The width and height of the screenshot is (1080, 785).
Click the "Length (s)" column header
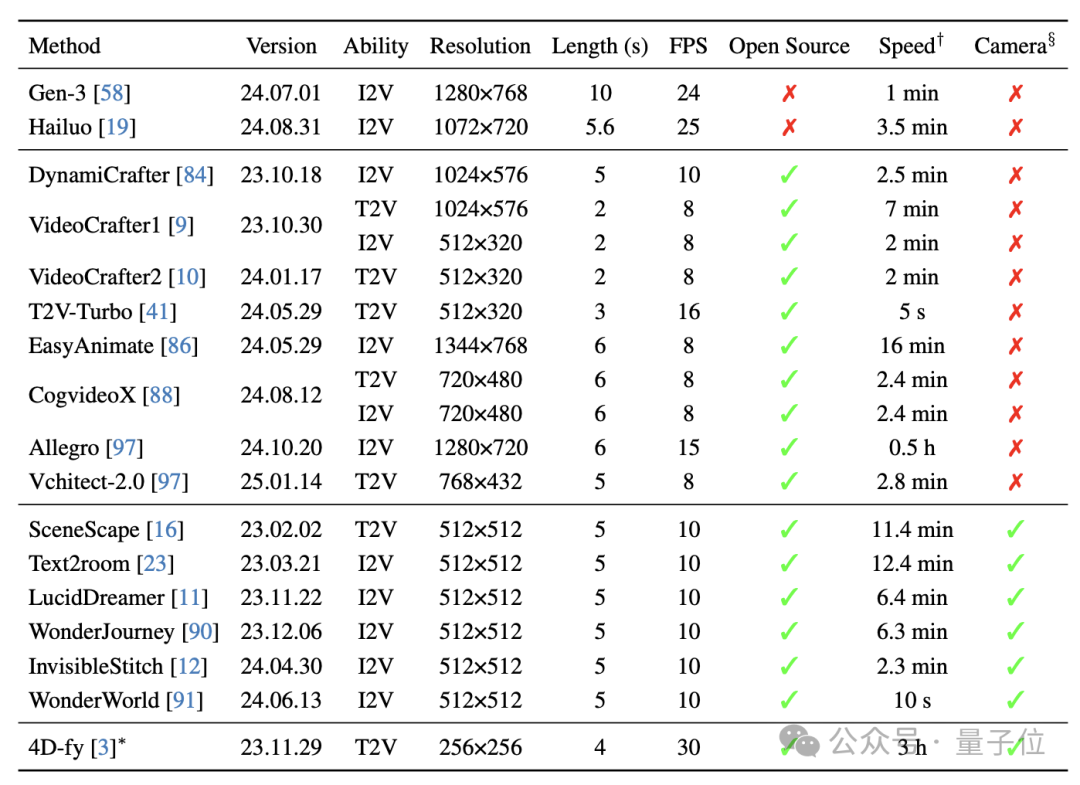(x=600, y=45)
